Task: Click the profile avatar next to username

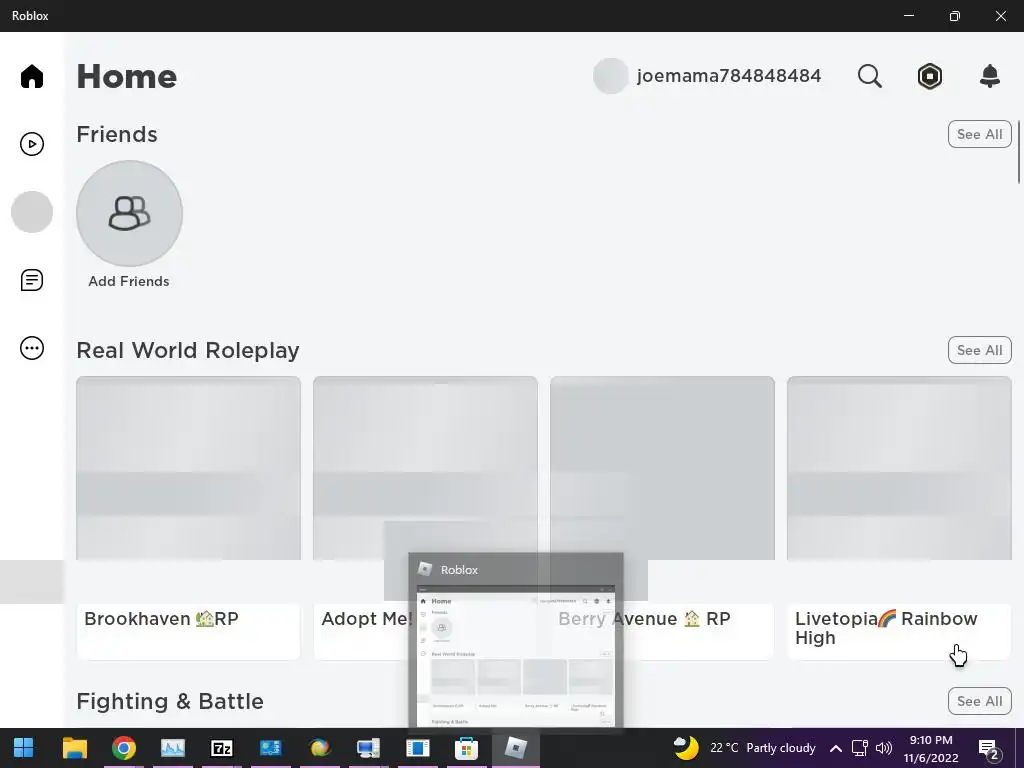Action: 611,76
